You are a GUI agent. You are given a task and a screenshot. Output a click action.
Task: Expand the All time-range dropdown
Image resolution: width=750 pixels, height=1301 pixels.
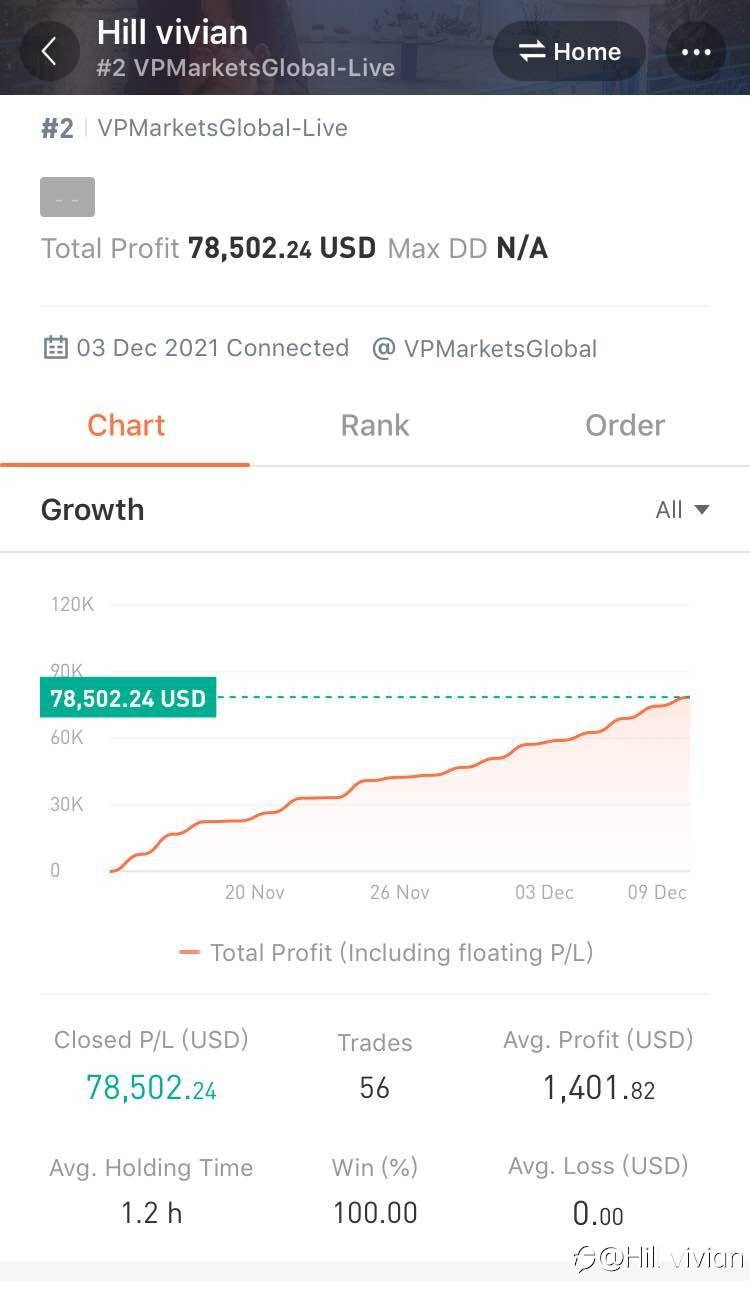pyautogui.click(x=669, y=510)
